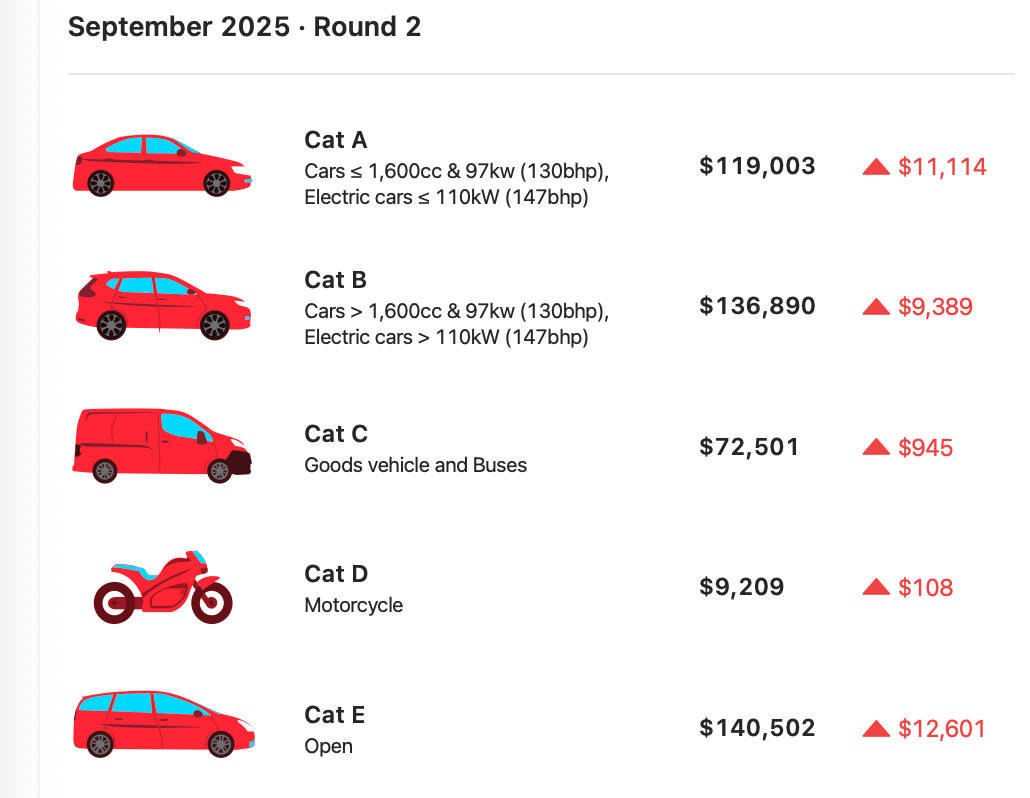Click the red up-arrow beside $945
1030x798 pixels.
pyautogui.click(x=876, y=447)
